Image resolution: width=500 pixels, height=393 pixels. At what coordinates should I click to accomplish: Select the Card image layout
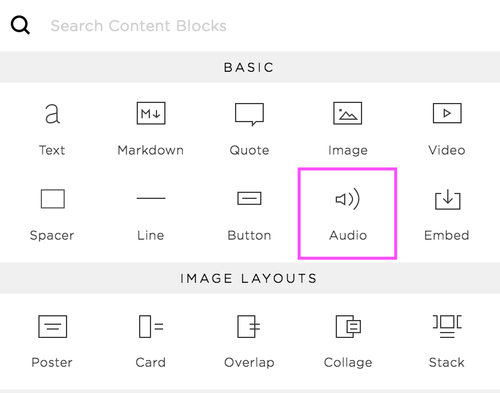click(151, 342)
